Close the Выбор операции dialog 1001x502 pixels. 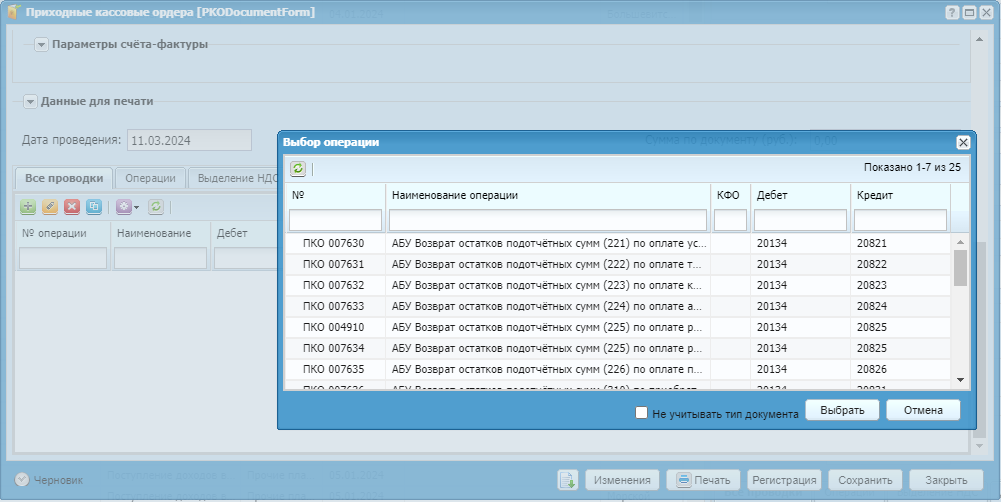963,143
